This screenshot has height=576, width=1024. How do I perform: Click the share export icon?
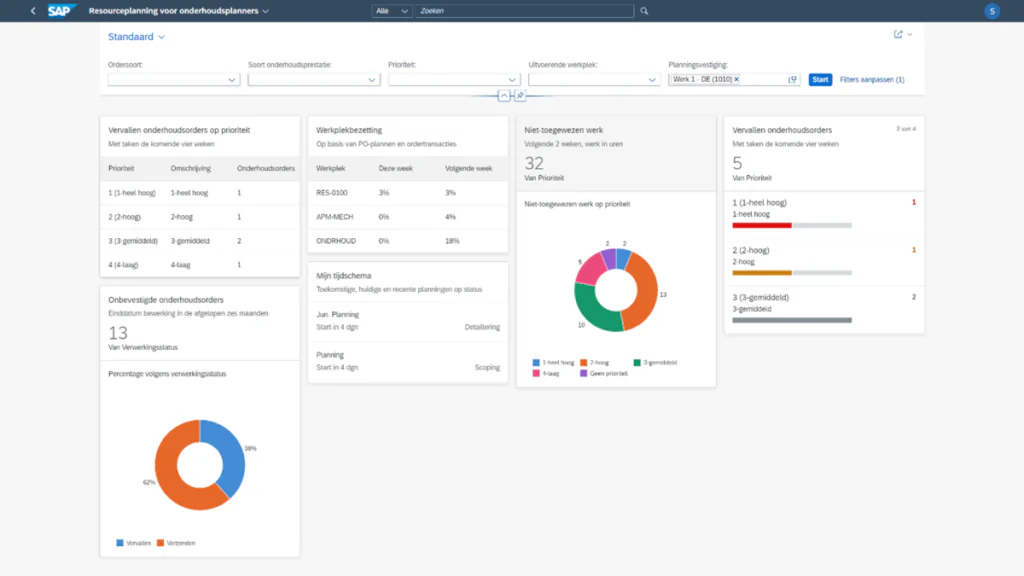(x=898, y=34)
